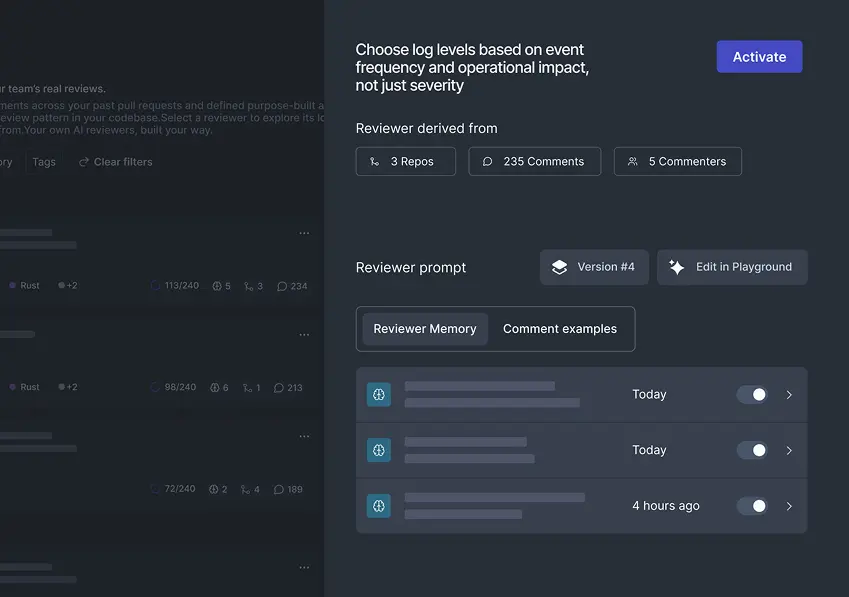849x597 pixels.
Task: Expand the 4 hours ago row chevron
Action: pyautogui.click(x=789, y=506)
